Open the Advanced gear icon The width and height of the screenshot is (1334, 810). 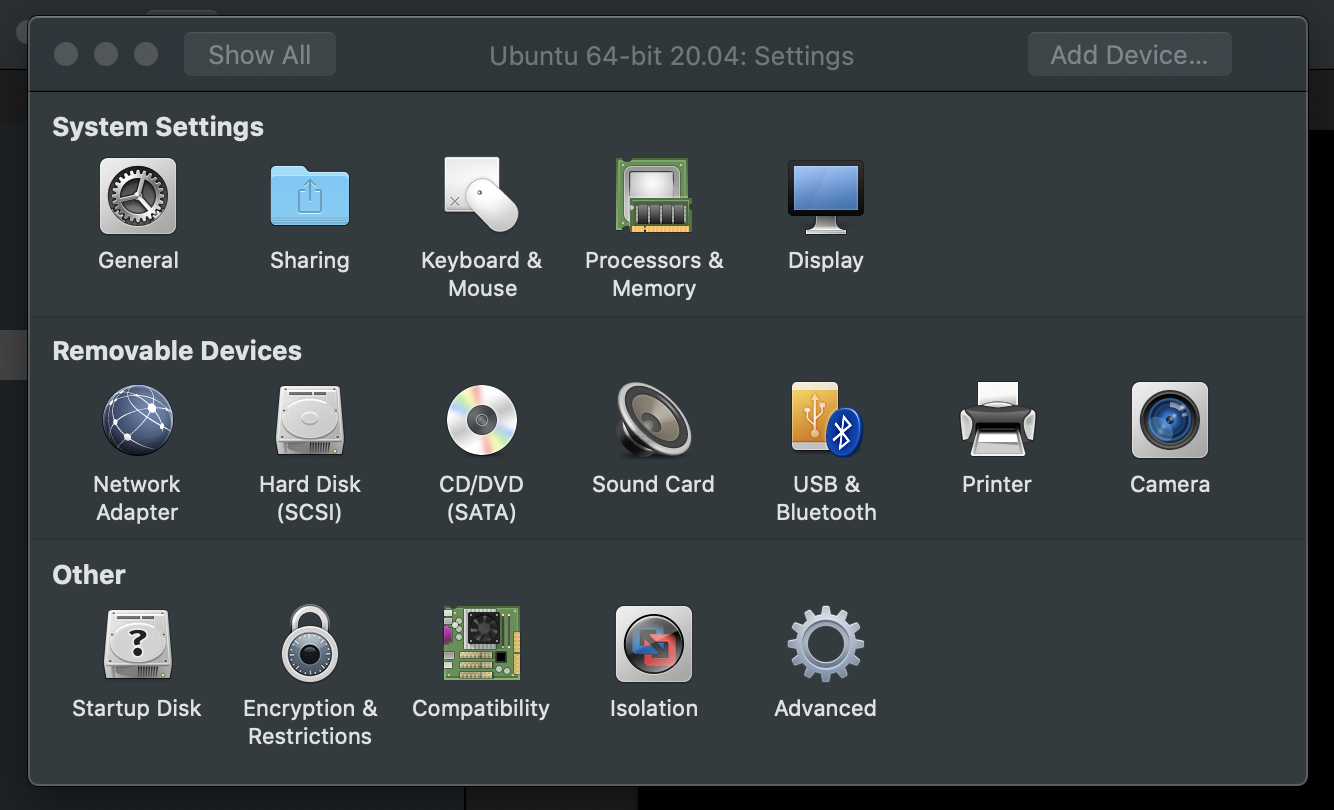826,644
